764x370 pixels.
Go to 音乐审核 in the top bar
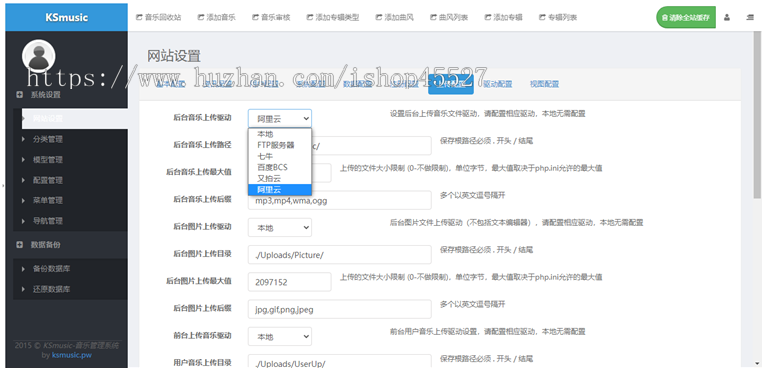(x=271, y=17)
